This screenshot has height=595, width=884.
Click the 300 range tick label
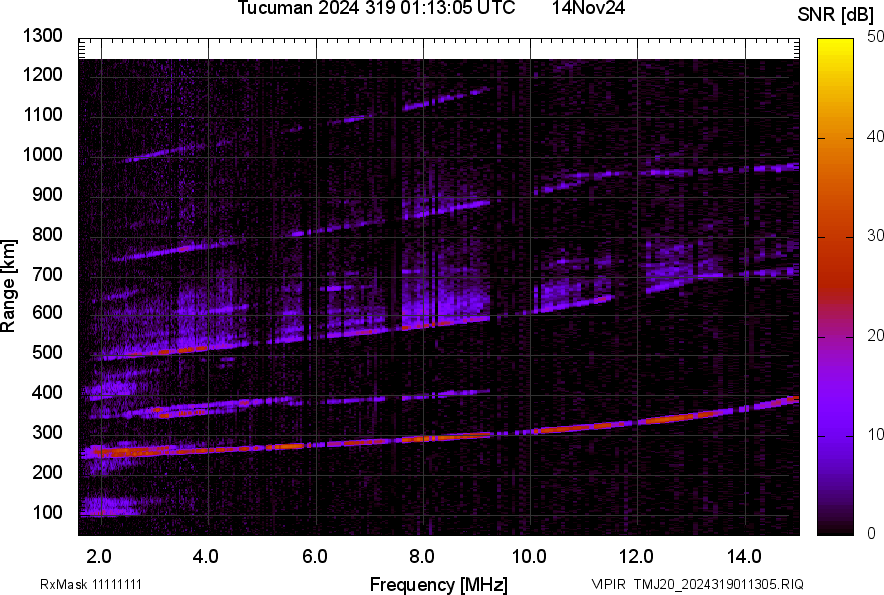(47, 433)
